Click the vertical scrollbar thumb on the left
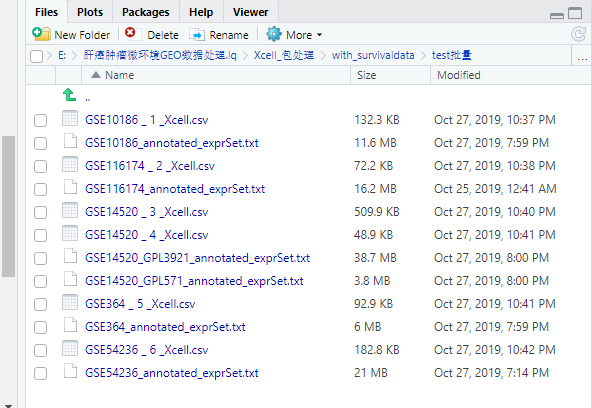592x408 pixels. (8, 206)
